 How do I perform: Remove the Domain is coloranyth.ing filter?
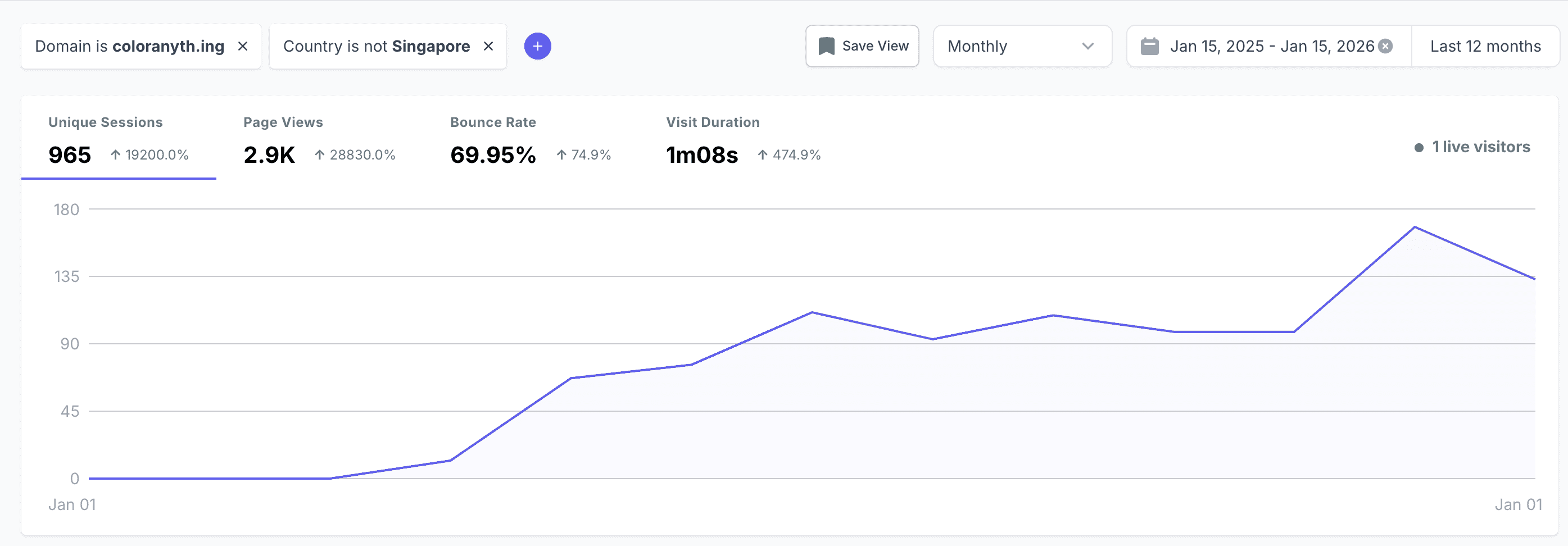coord(242,46)
